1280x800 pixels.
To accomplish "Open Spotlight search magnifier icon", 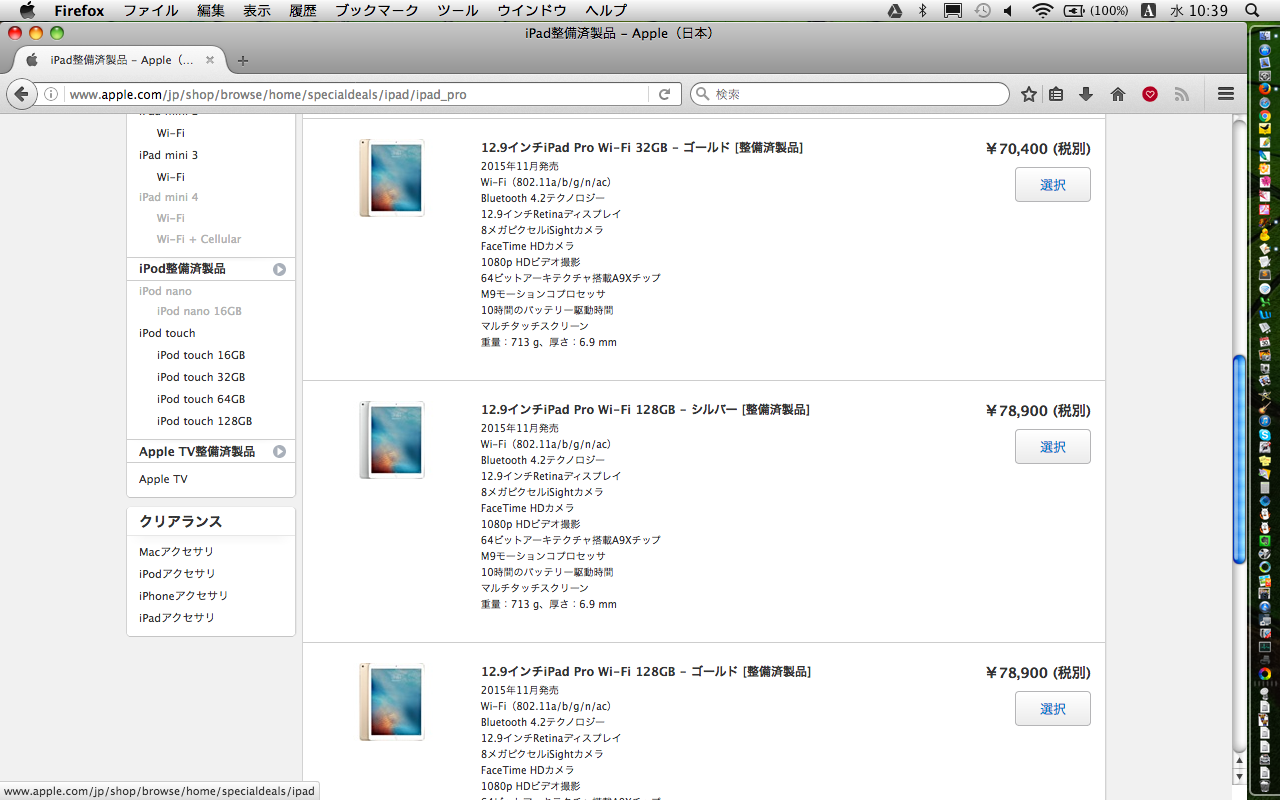I will click(x=1253, y=10).
